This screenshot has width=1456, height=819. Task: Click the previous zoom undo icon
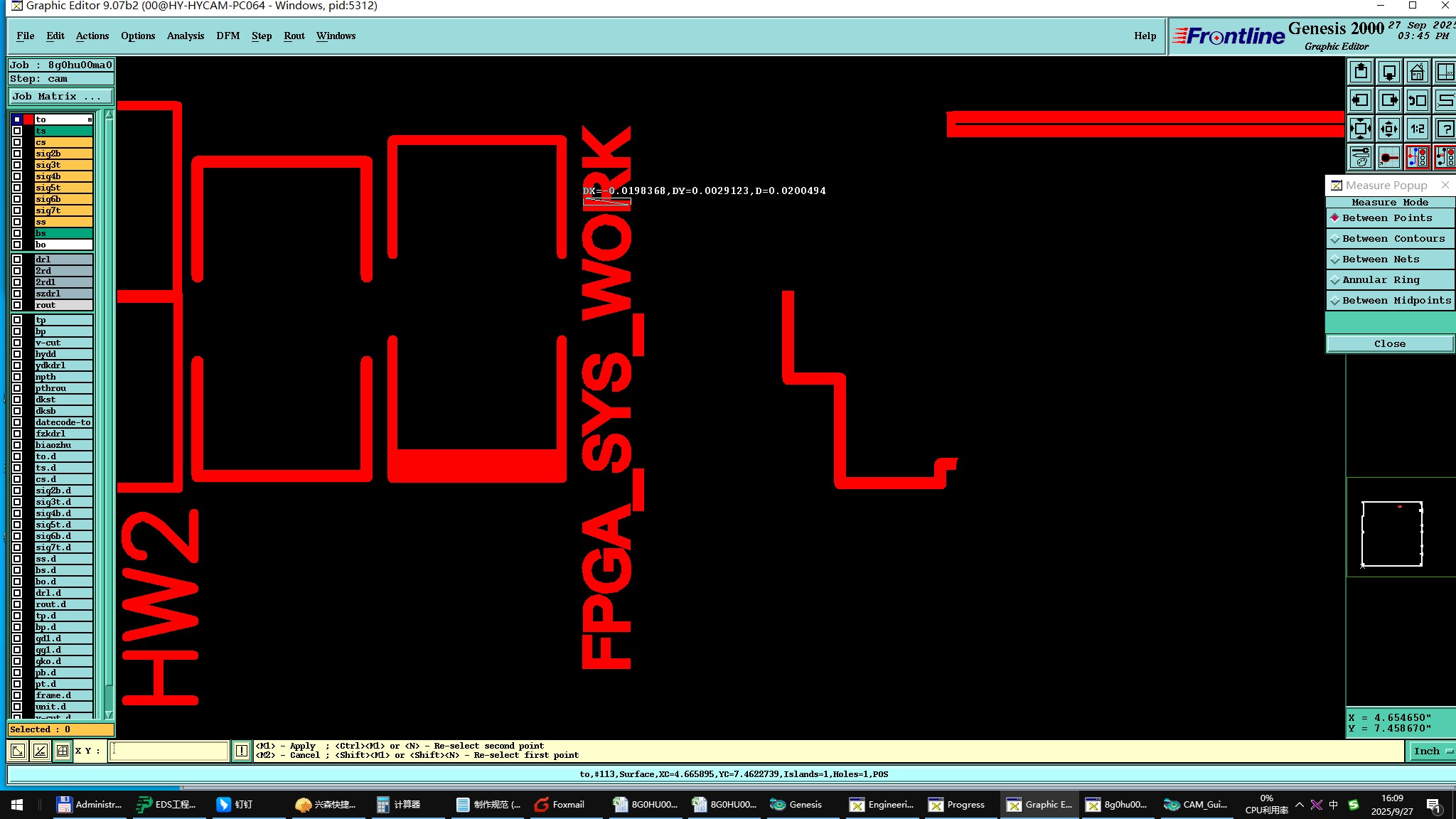[x=1417, y=100]
